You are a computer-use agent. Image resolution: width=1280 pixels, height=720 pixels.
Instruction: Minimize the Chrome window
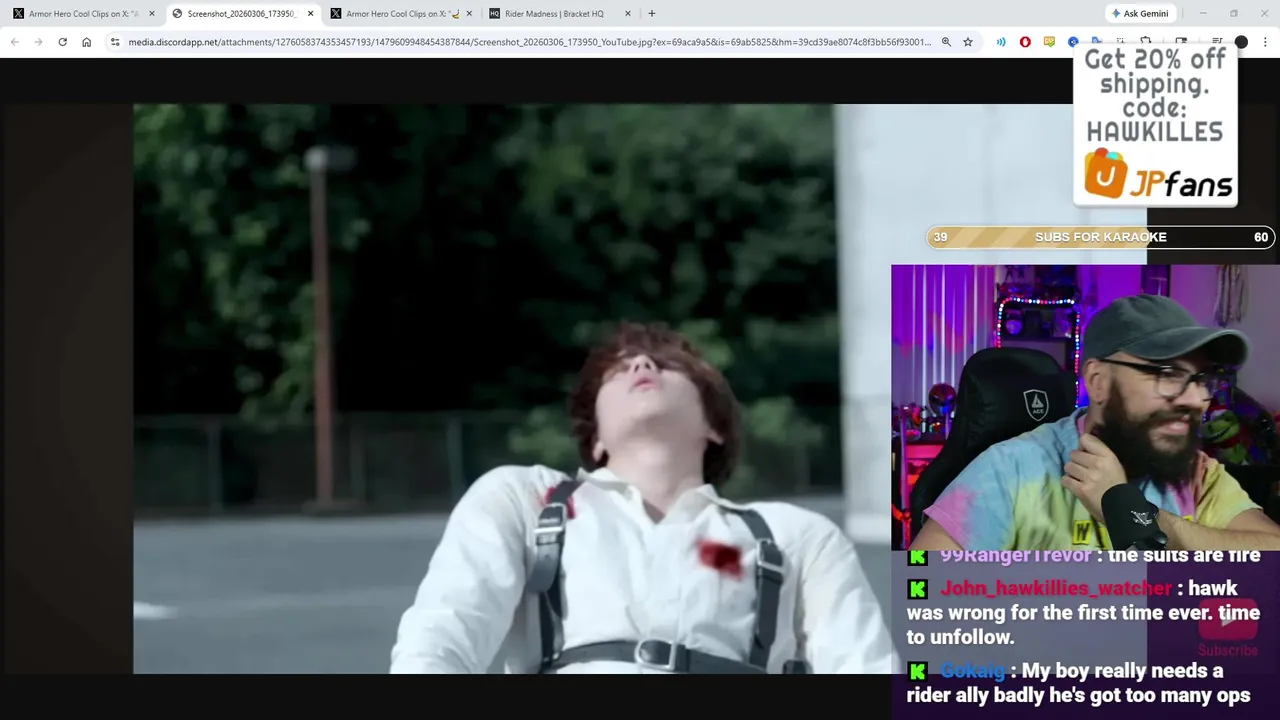click(x=1203, y=13)
